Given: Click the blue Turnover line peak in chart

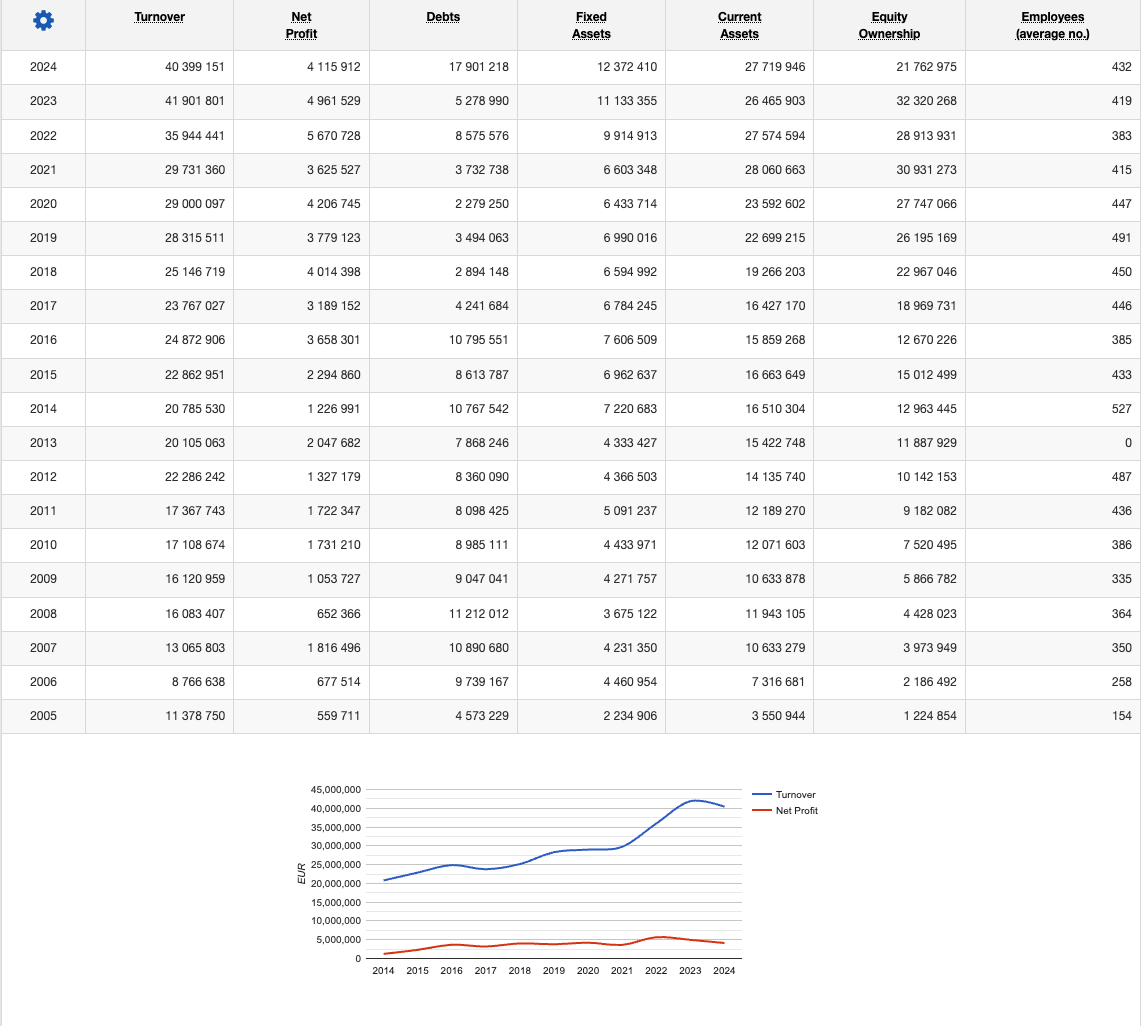Looking at the screenshot, I should click(694, 800).
